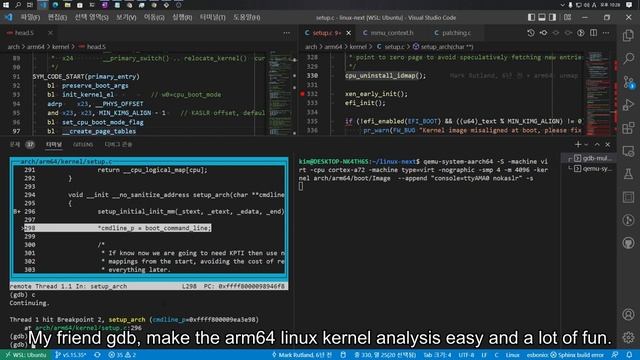Open the Explorer view in activity bar
This screenshot has width=640, height=360.
point(628,36)
